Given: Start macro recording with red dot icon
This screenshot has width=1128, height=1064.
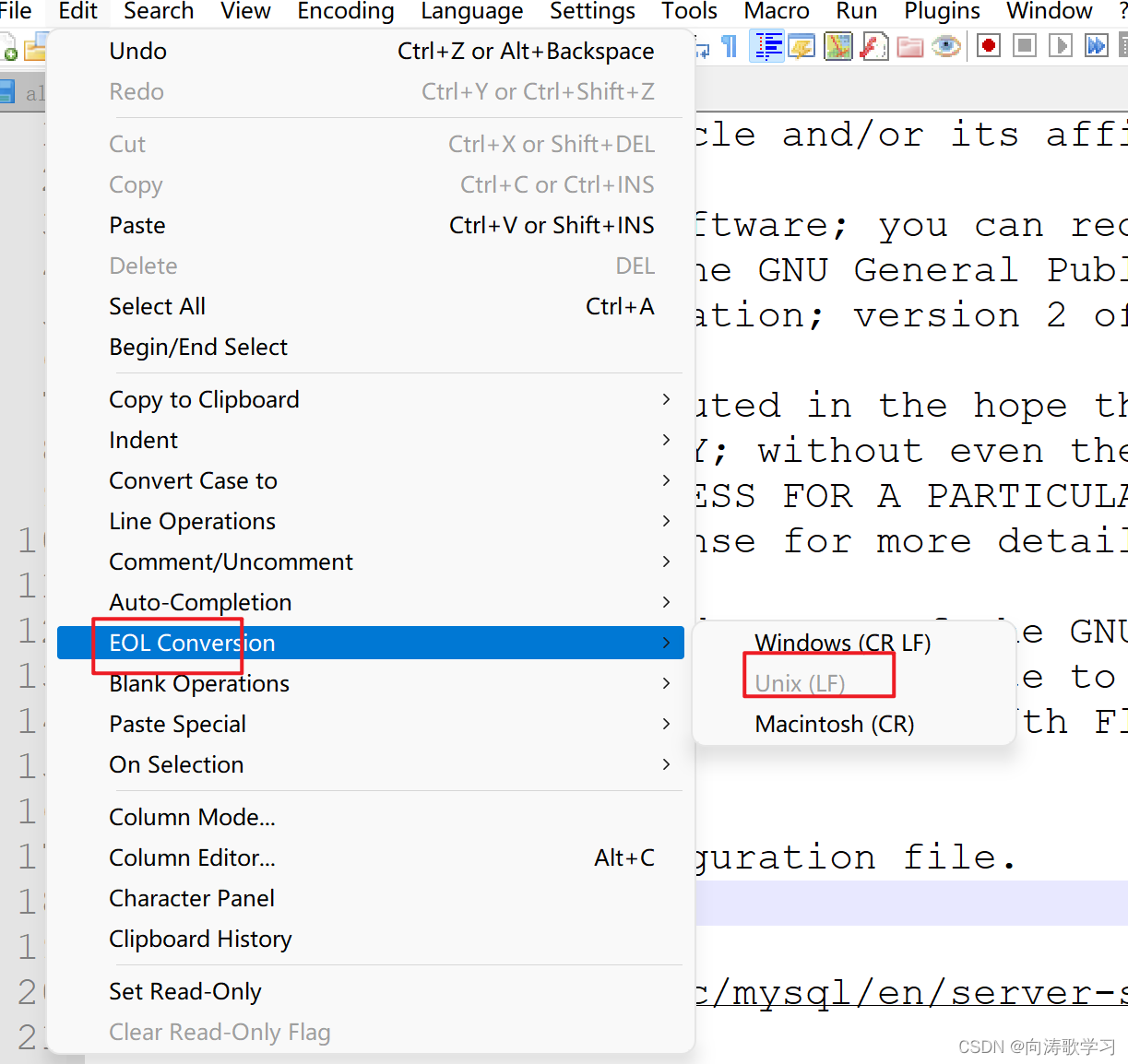Looking at the screenshot, I should click(989, 46).
